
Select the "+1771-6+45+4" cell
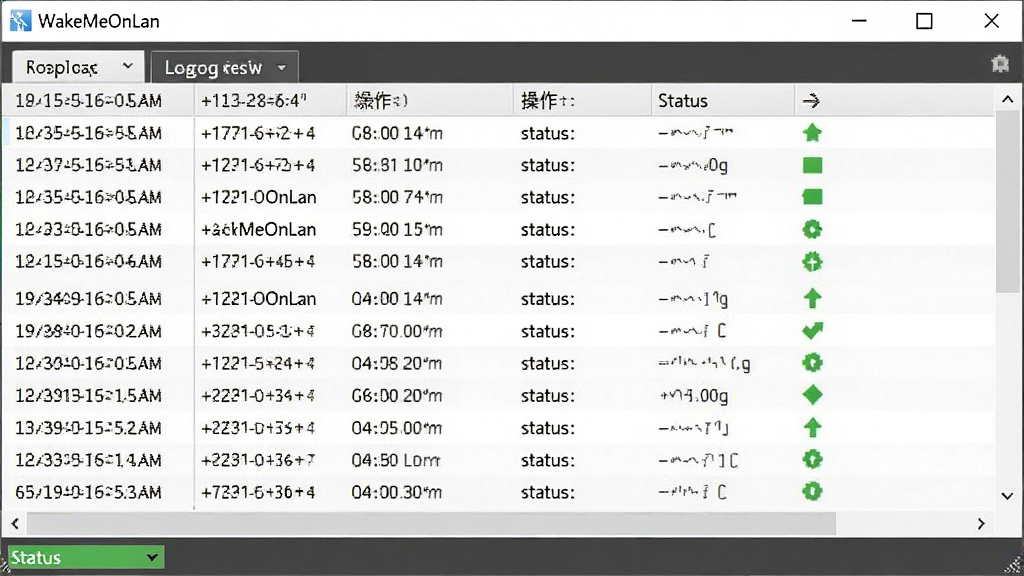259,262
